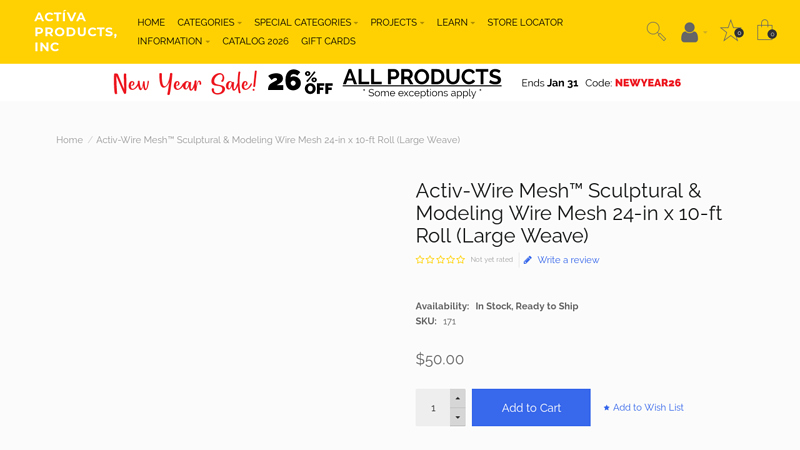The width and height of the screenshot is (800, 450).
Task: Click the Home breadcrumb link
Action: 69,140
